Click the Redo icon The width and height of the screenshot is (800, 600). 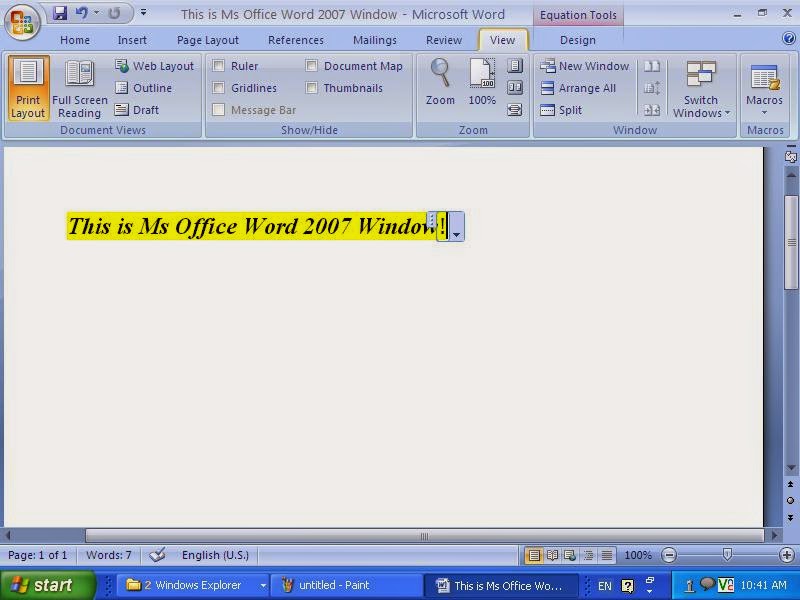[114, 13]
